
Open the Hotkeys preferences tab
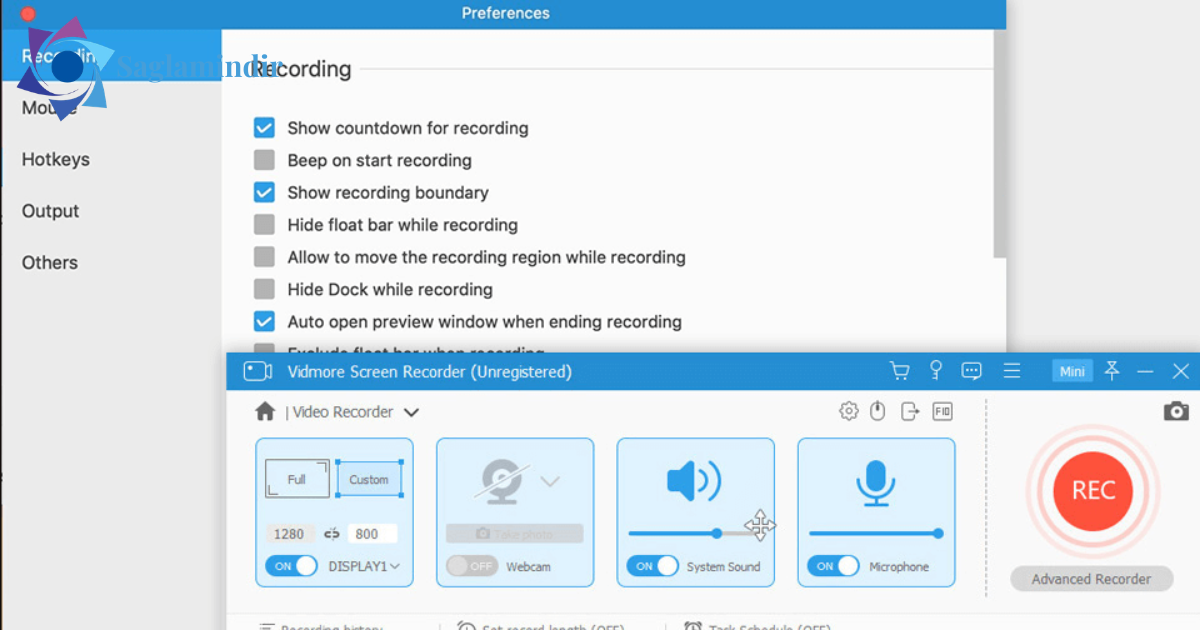point(55,159)
